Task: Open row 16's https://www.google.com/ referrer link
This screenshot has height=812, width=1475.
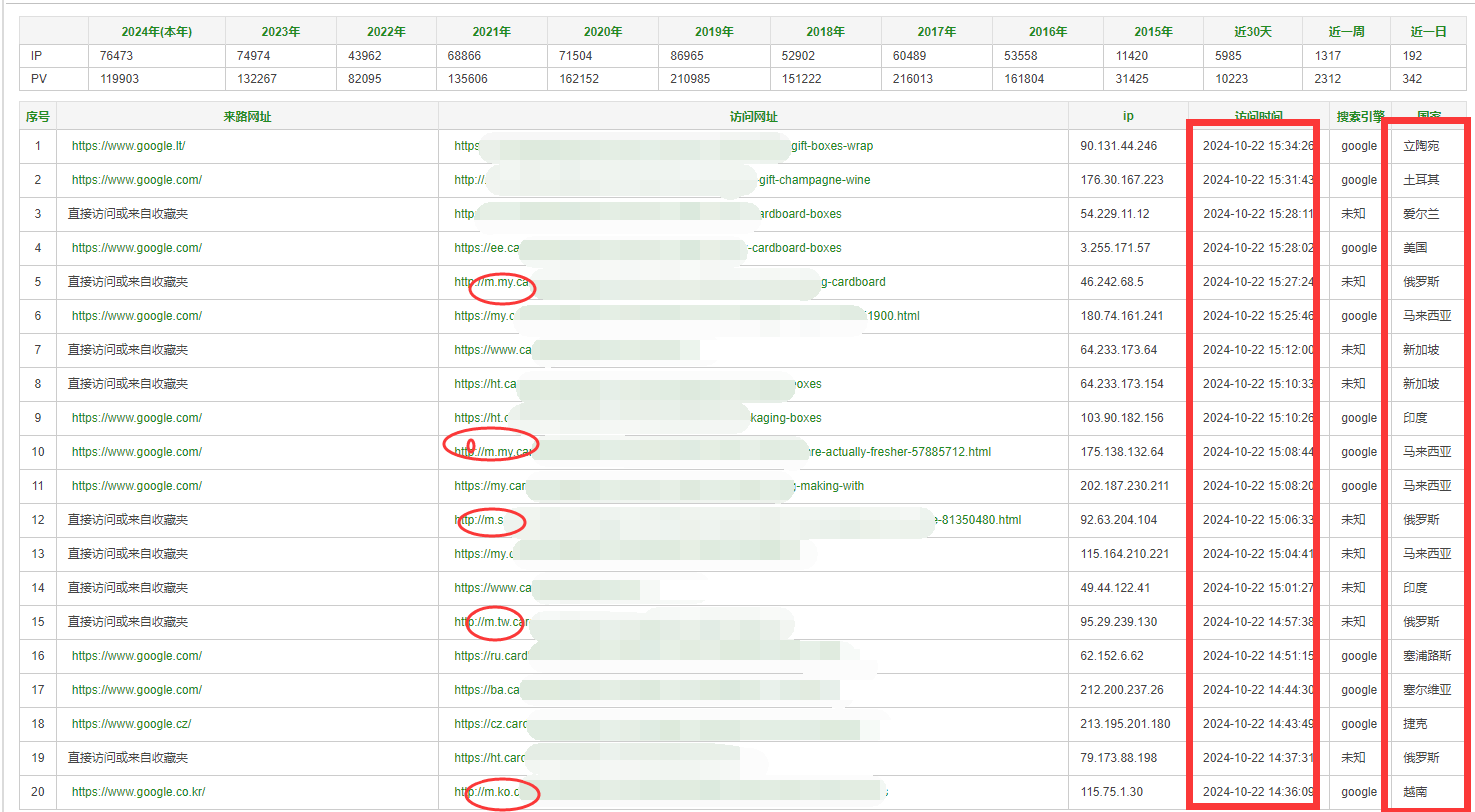Action: pos(137,656)
